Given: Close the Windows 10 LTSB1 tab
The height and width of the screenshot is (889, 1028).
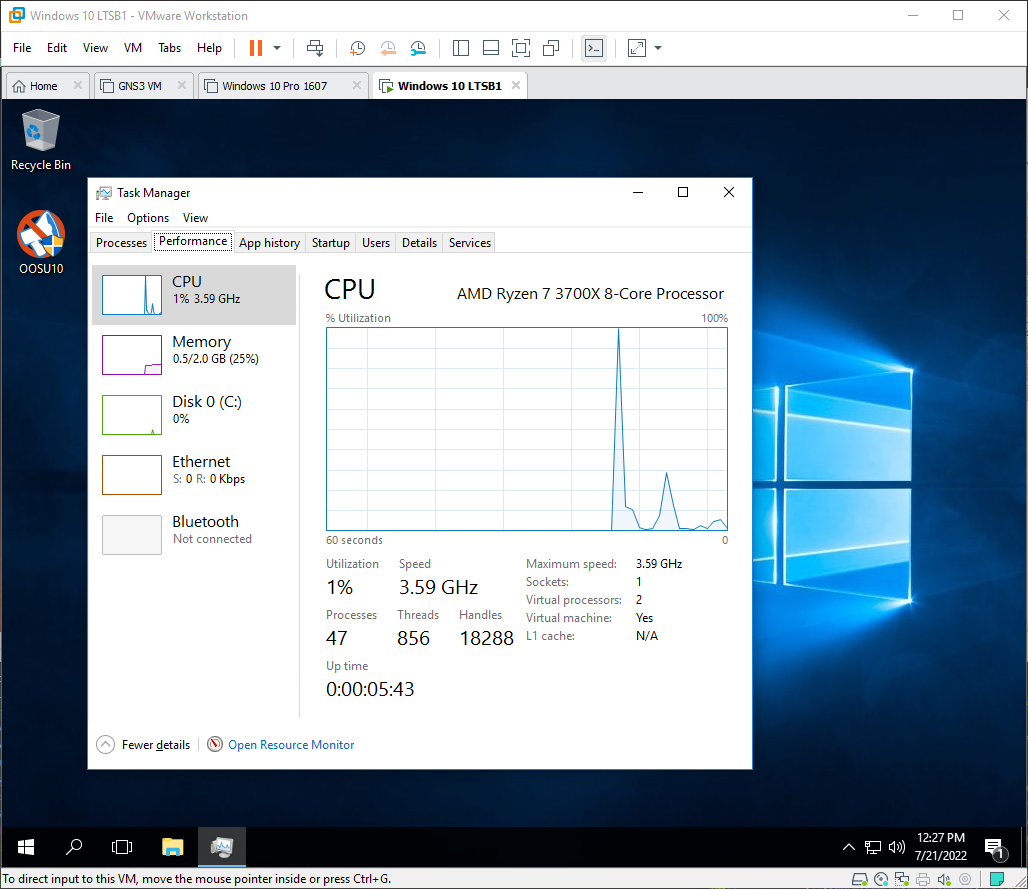Looking at the screenshot, I should (x=516, y=85).
